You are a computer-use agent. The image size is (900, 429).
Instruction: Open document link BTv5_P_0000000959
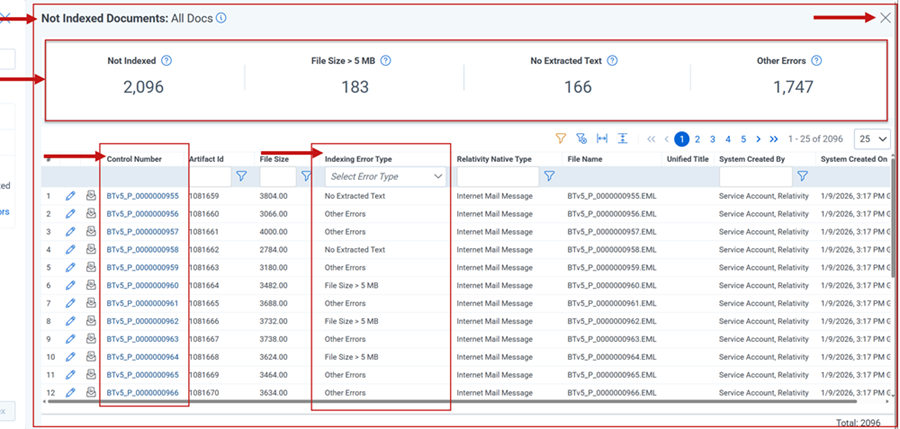(142, 268)
